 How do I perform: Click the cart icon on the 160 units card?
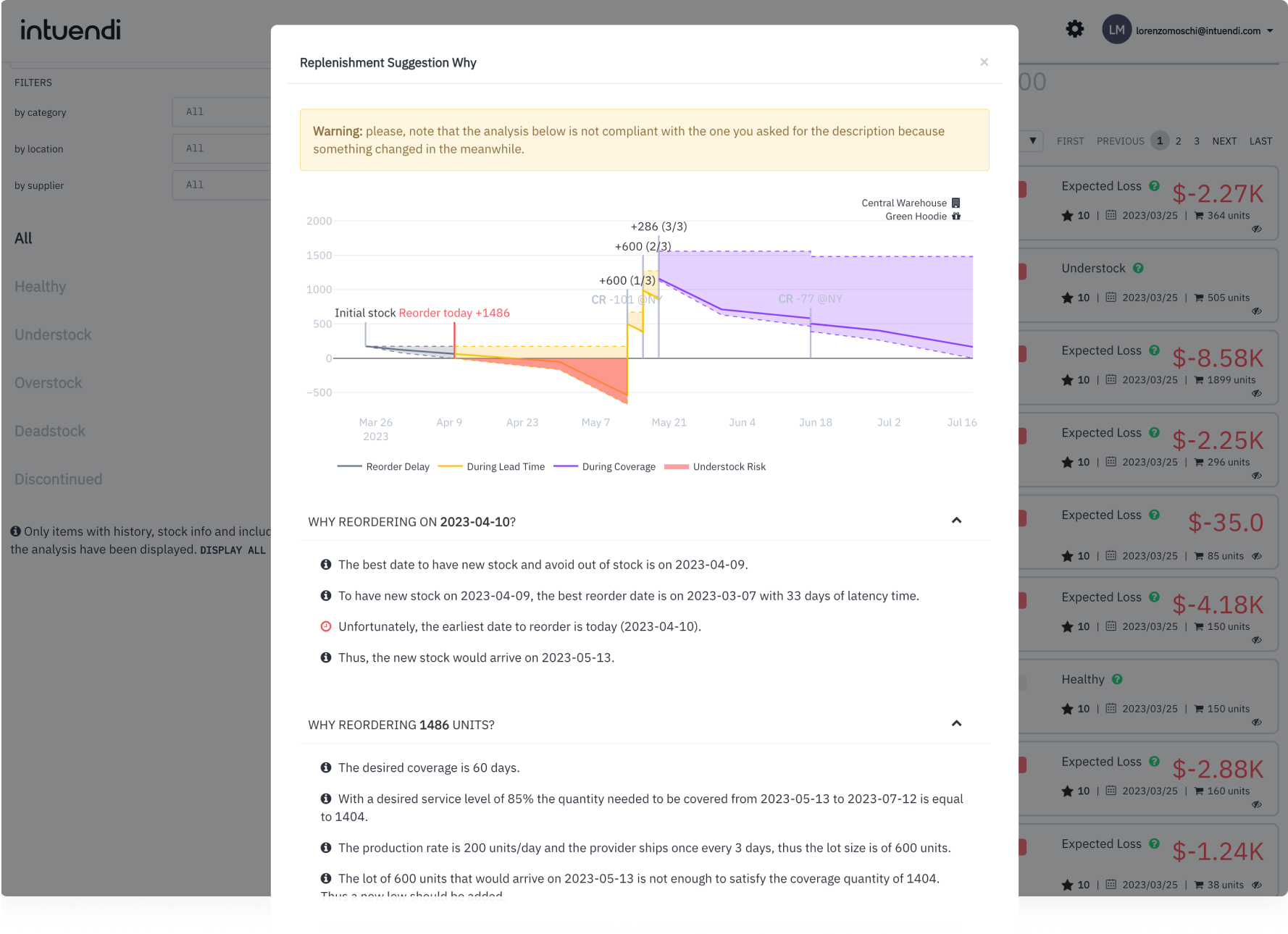point(1199,791)
